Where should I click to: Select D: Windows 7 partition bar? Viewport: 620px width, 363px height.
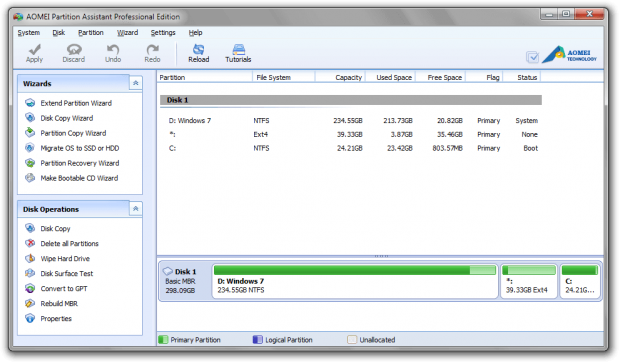(x=355, y=281)
